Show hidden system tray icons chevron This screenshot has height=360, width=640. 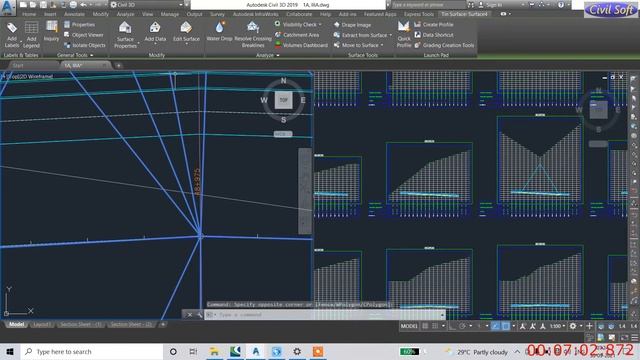518,351
